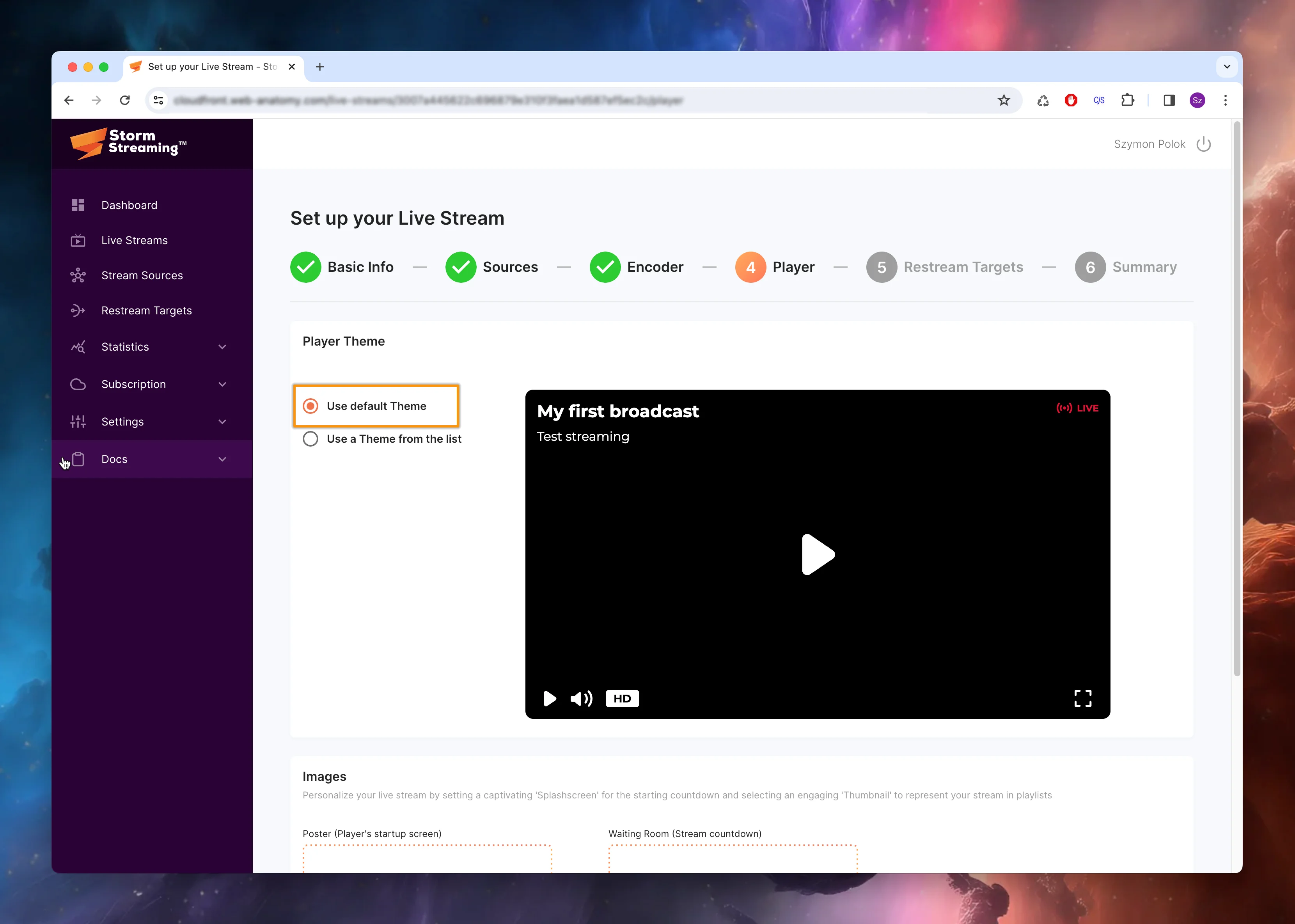
Task: Toggle HD quality badge in player
Action: pos(622,698)
